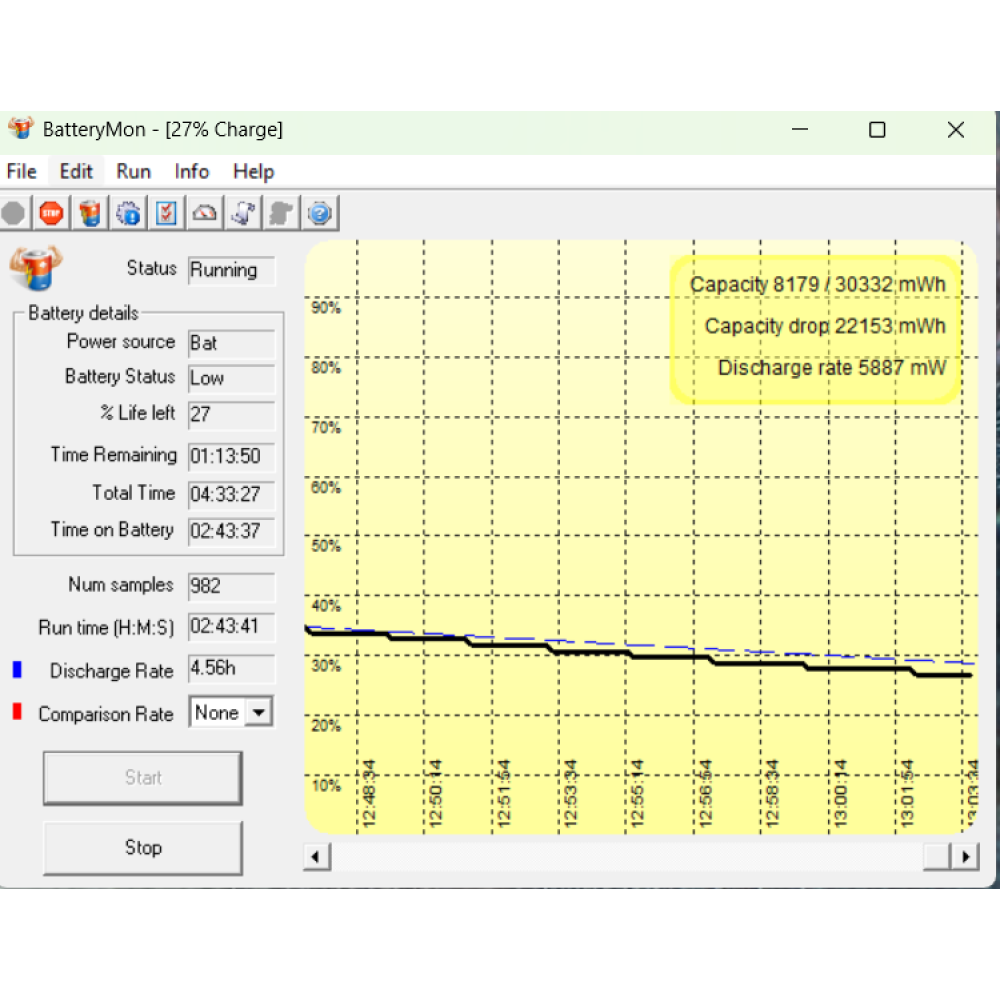Expand the Comparison Rate dropdown
1000x1000 pixels.
(x=259, y=713)
